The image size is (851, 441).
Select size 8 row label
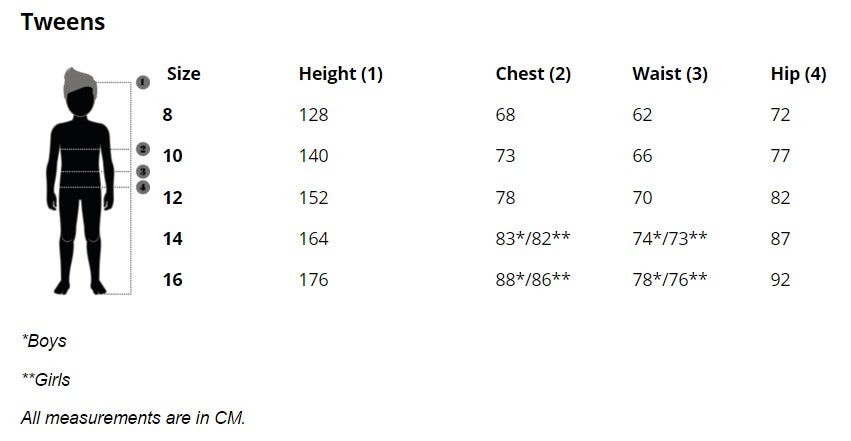(x=167, y=115)
